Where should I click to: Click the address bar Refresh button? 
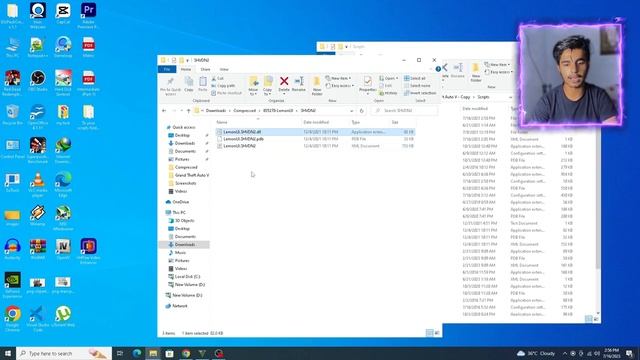coord(361,111)
